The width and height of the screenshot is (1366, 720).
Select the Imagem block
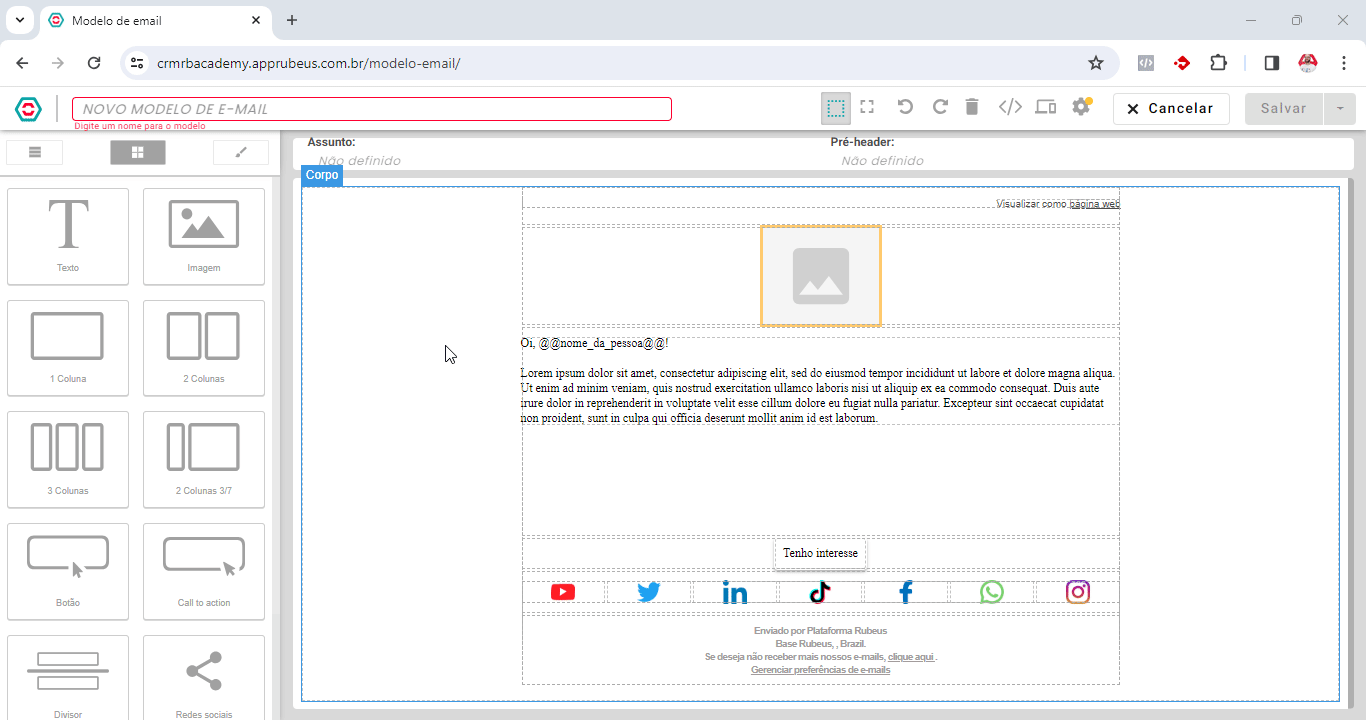point(204,236)
